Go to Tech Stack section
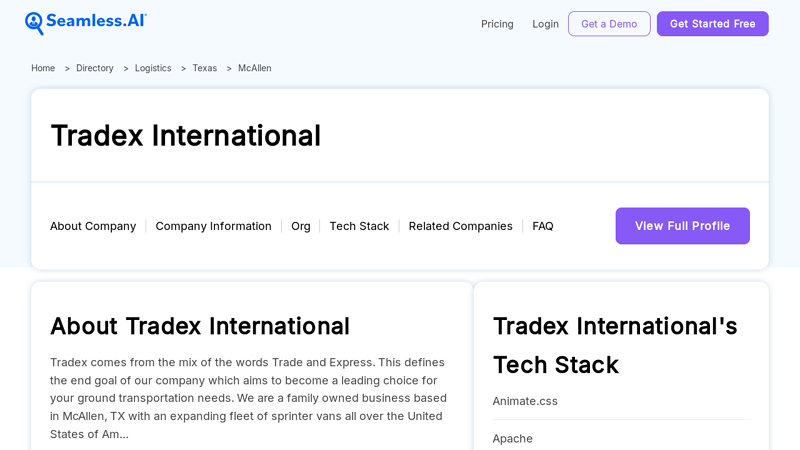Viewport: 800px width, 450px height. (x=359, y=226)
